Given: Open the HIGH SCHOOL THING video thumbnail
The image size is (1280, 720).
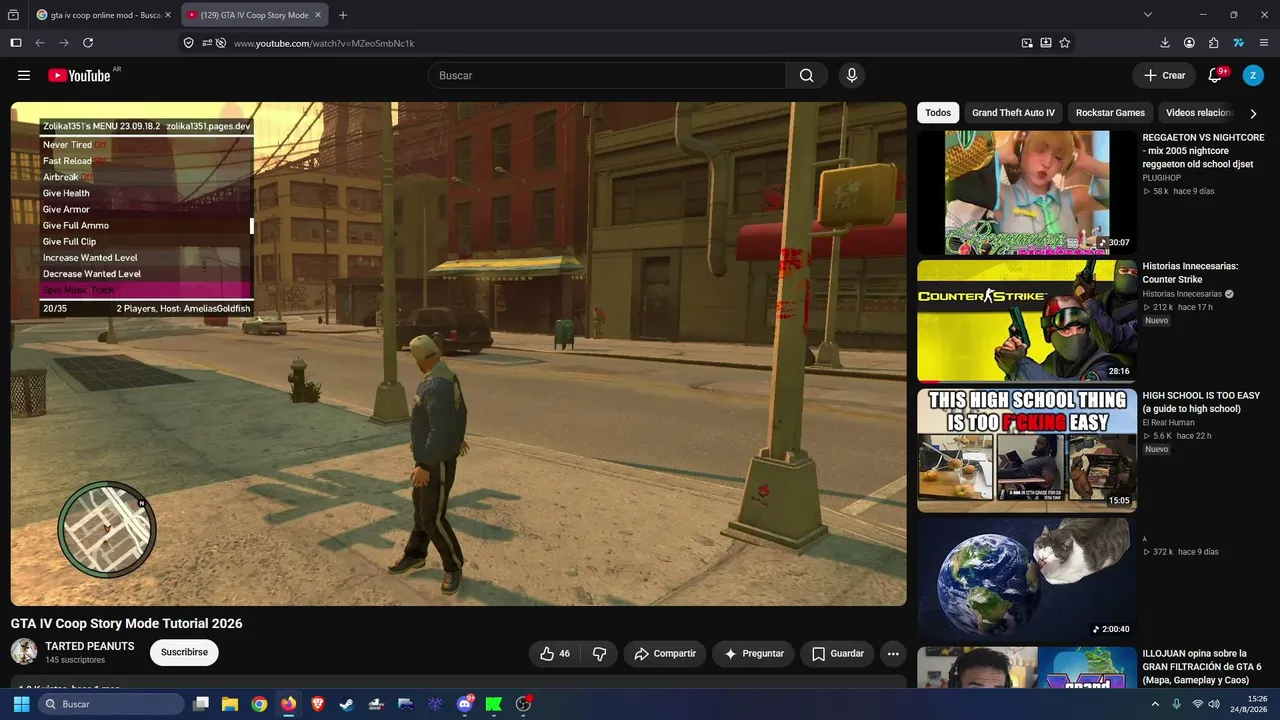Looking at the screenshot, I should [1027, 450].
